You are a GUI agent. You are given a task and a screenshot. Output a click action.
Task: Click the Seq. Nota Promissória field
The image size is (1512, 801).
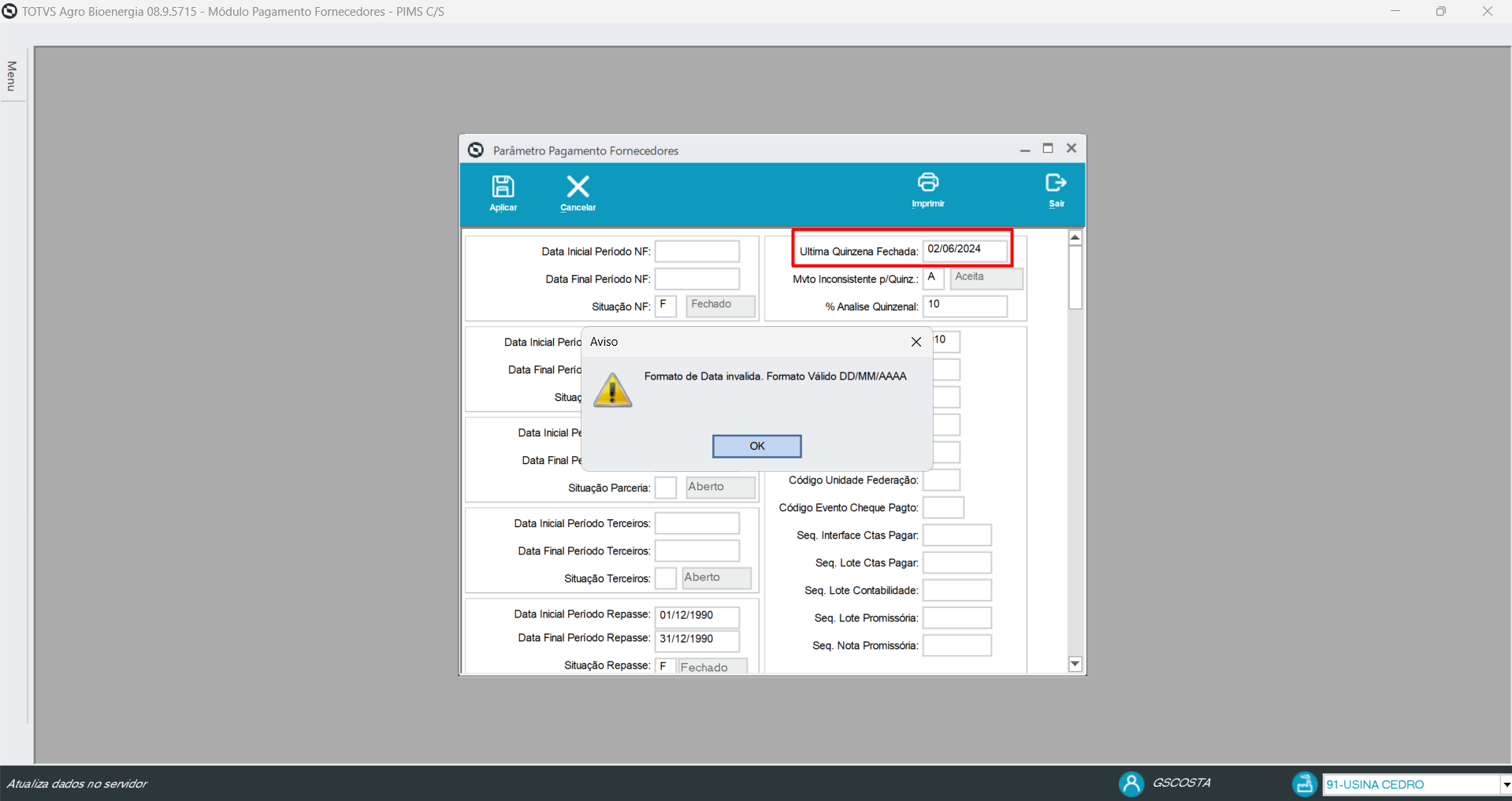[x=957, y=645]
